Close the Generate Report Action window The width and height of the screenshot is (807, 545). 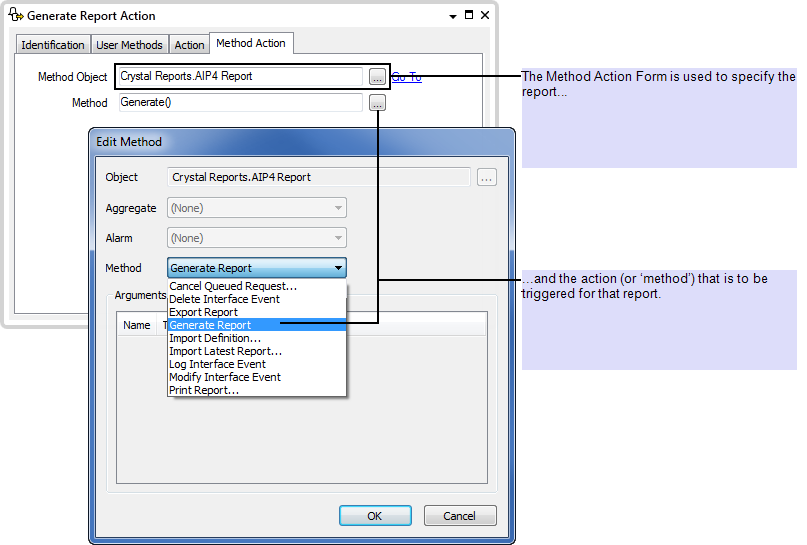click(x=485, y=16)
